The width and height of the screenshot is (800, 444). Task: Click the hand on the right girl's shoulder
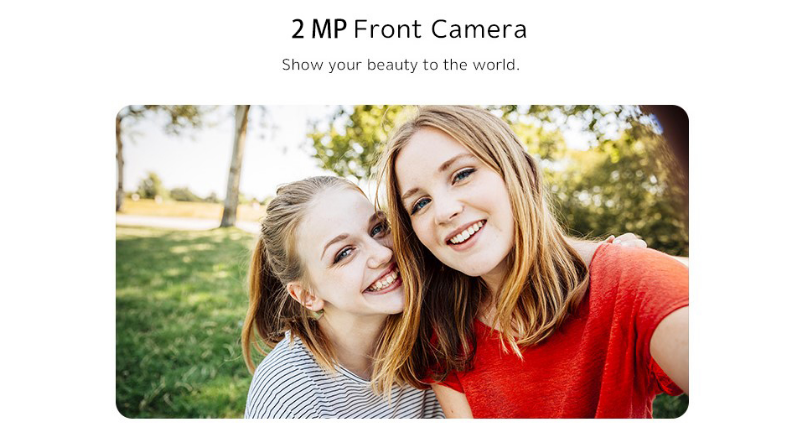coord(627,240)
